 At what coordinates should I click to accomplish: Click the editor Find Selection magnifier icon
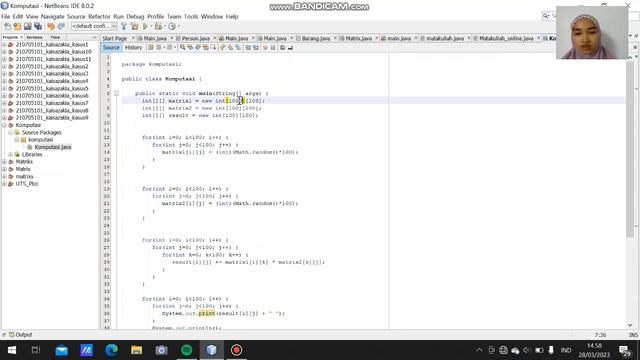pyautogui.click(x=182, y=48)
